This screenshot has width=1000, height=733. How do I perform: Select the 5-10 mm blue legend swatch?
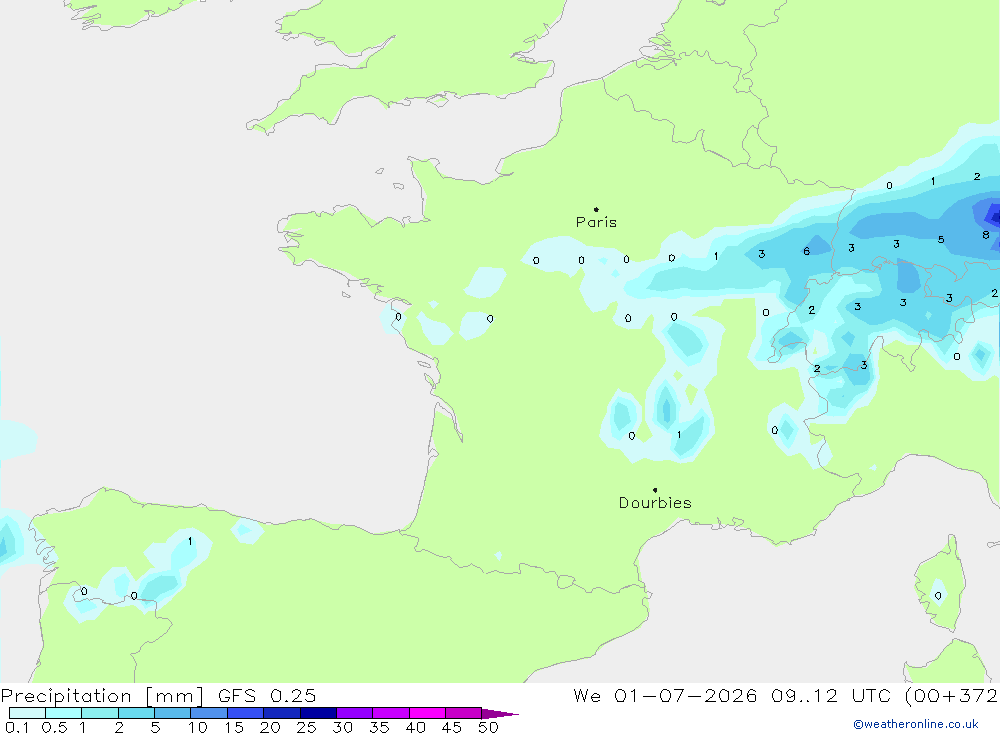(x=173, y=713)
